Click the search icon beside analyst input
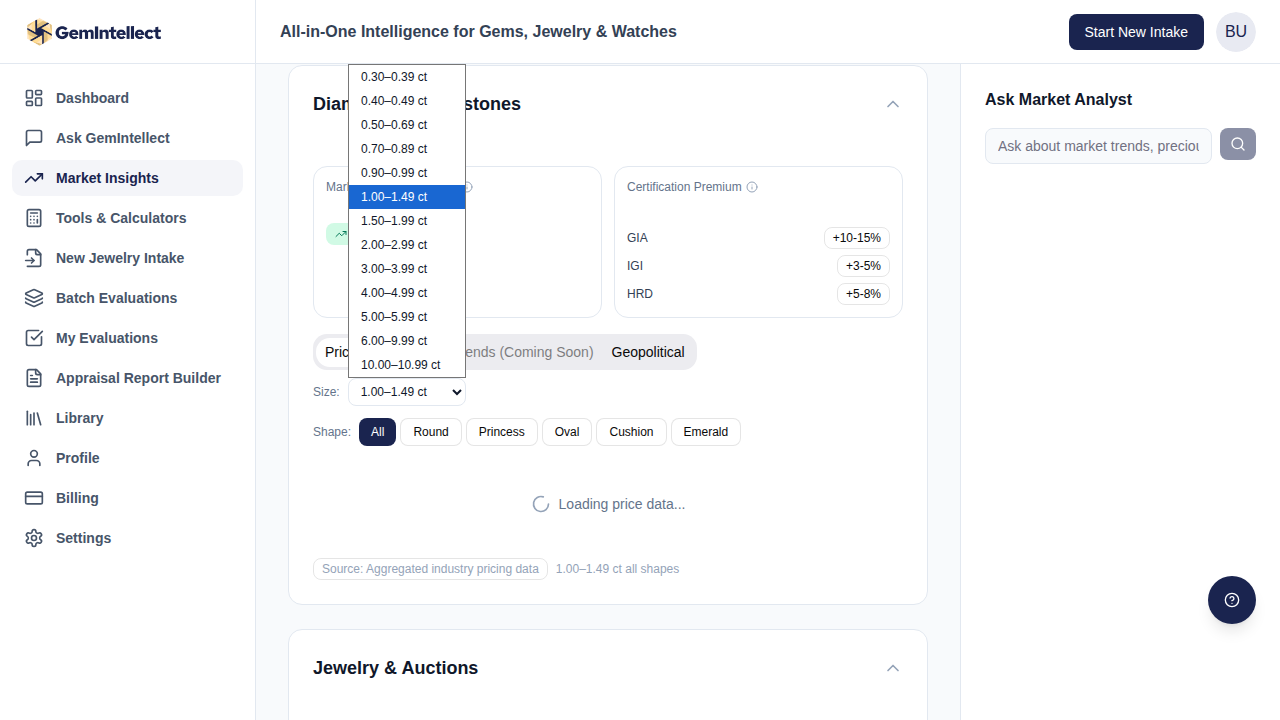The image size is (1280, 720). point(1238,145)
